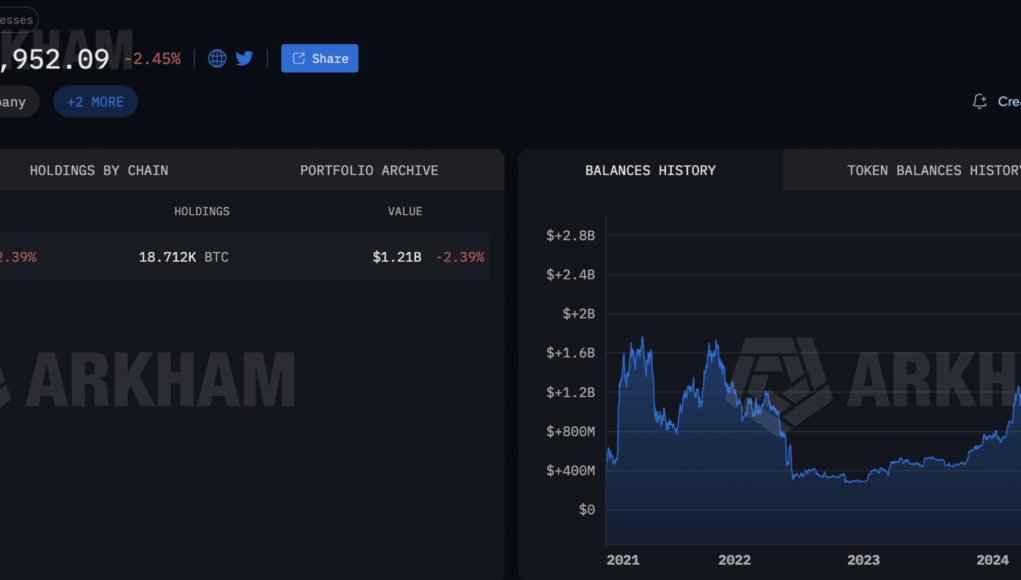Select the 18.712K BTC holdings cell
This screenshot has height=580, width=1021.
click(184, 257)
